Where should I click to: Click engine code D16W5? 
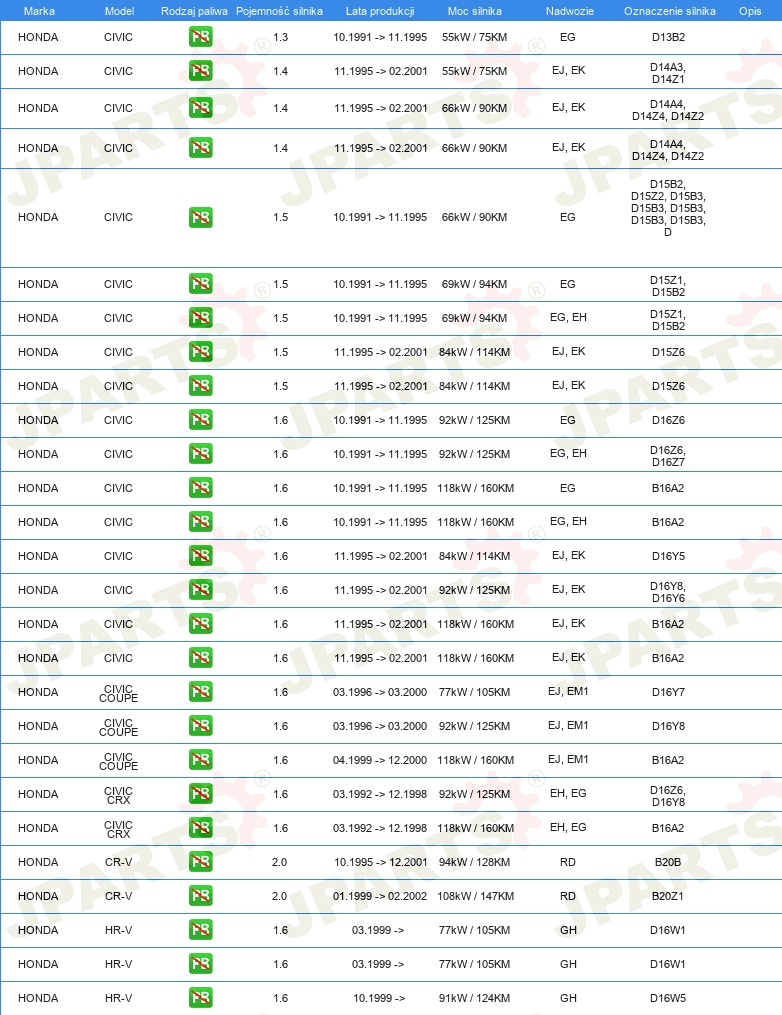(668, 998)
